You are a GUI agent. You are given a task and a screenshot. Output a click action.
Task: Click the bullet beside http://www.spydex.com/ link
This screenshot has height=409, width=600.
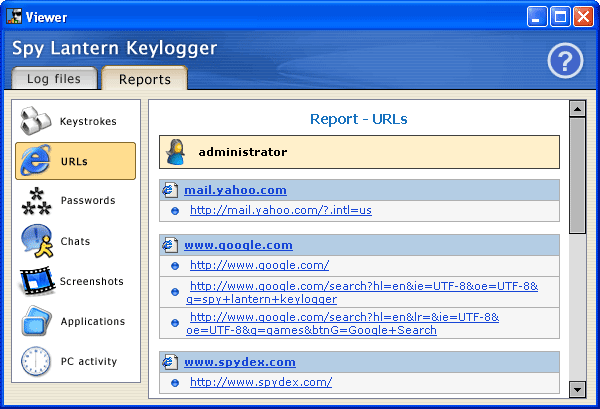coord(175,383)
